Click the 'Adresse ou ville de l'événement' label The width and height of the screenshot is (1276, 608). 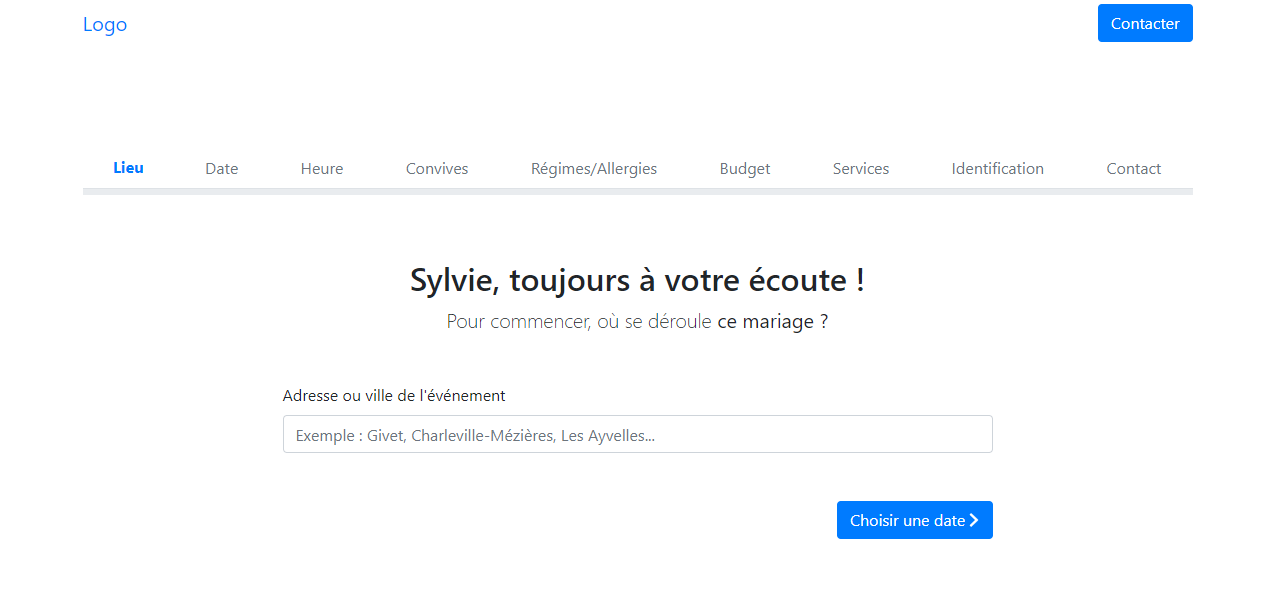394,396
